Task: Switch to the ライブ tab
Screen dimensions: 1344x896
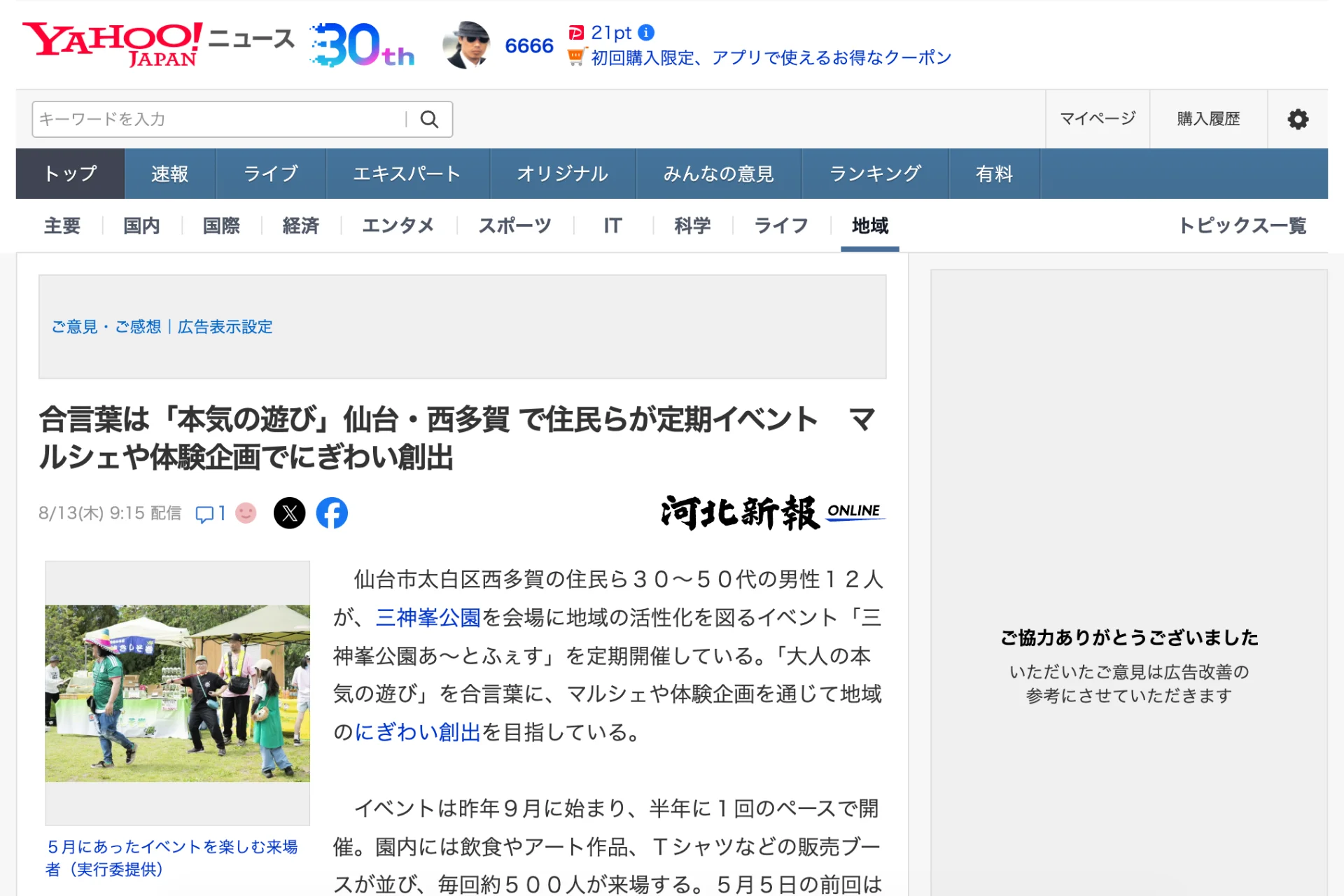Action: coord(271,174)
